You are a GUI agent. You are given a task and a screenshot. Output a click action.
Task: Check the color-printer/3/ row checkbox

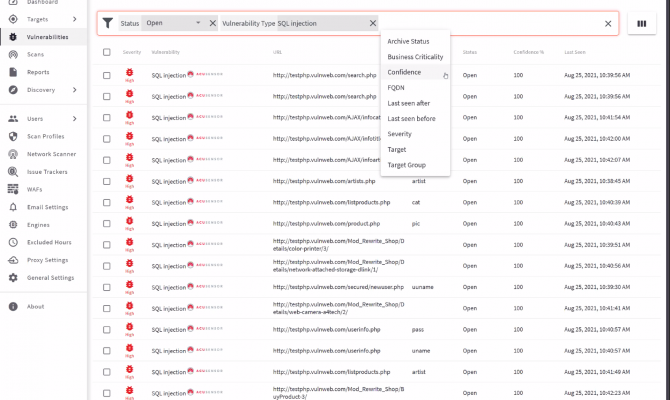point(106,245)
